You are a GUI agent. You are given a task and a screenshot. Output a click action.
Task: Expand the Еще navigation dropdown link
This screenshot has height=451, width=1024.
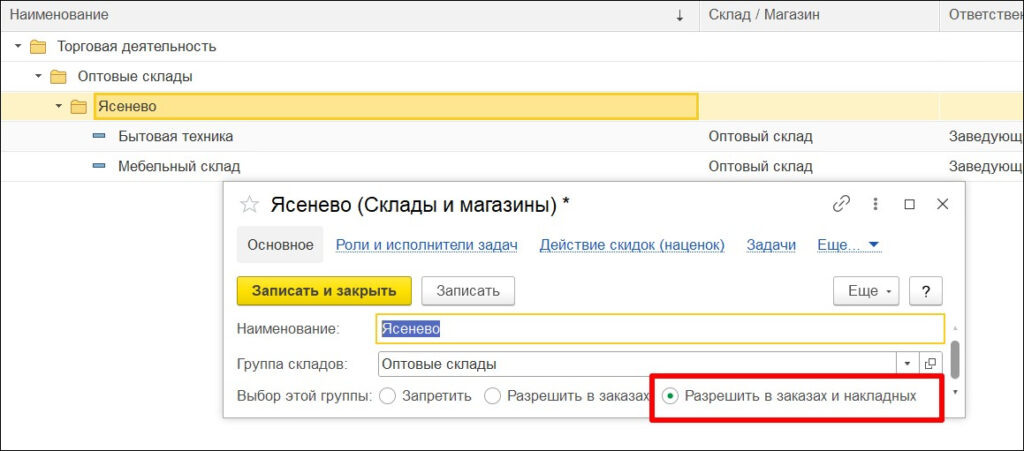click(x=848, y=245)
